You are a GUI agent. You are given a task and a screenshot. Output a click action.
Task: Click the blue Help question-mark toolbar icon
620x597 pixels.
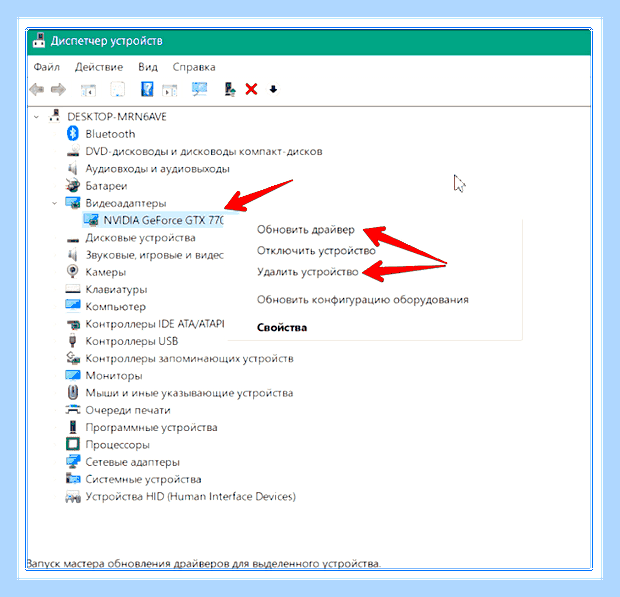coord(147,89)
